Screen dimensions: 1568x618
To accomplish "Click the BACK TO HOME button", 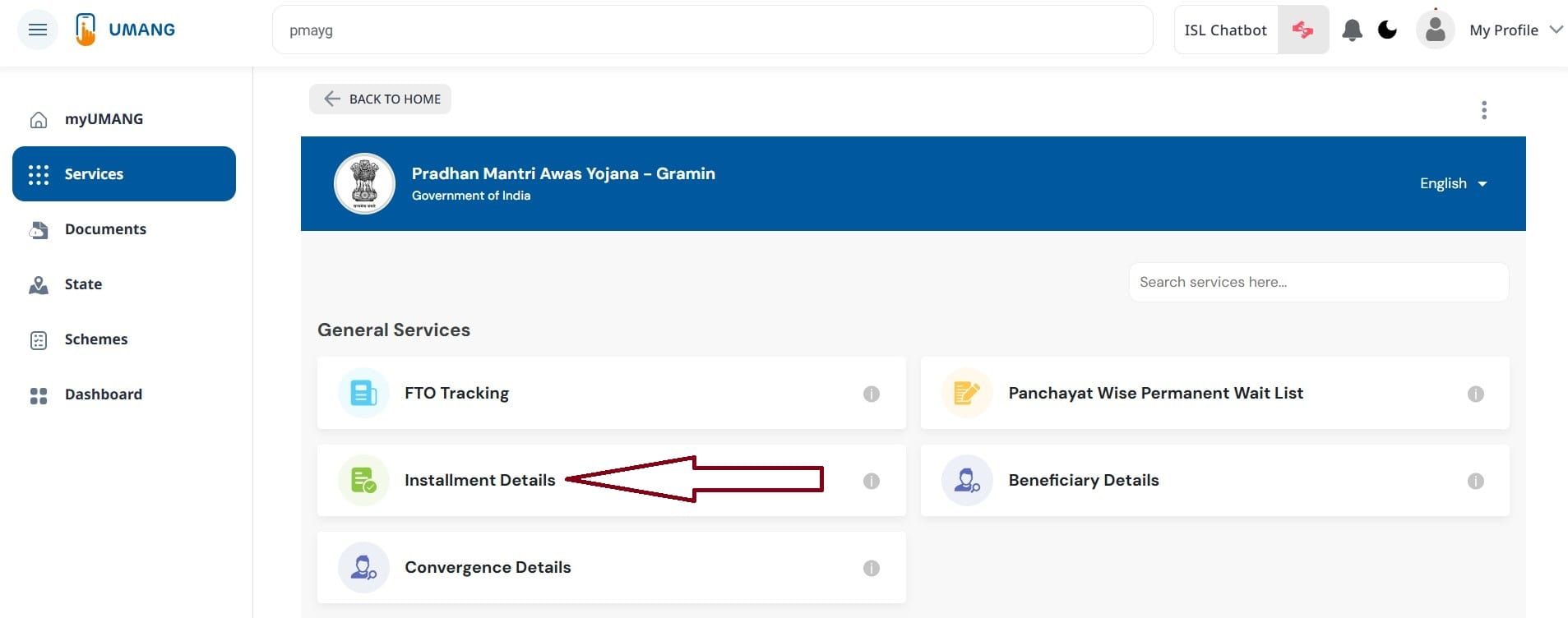I will 380,99.
